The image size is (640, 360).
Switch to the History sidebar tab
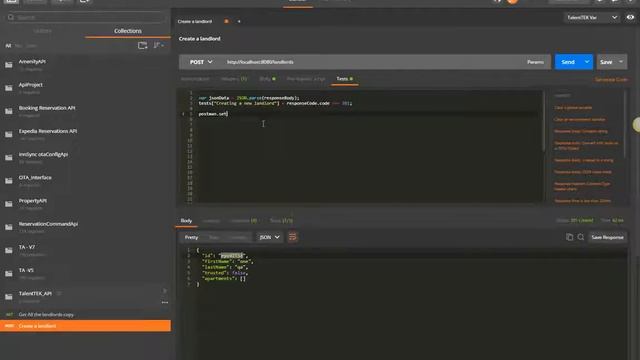click(42, 31)
